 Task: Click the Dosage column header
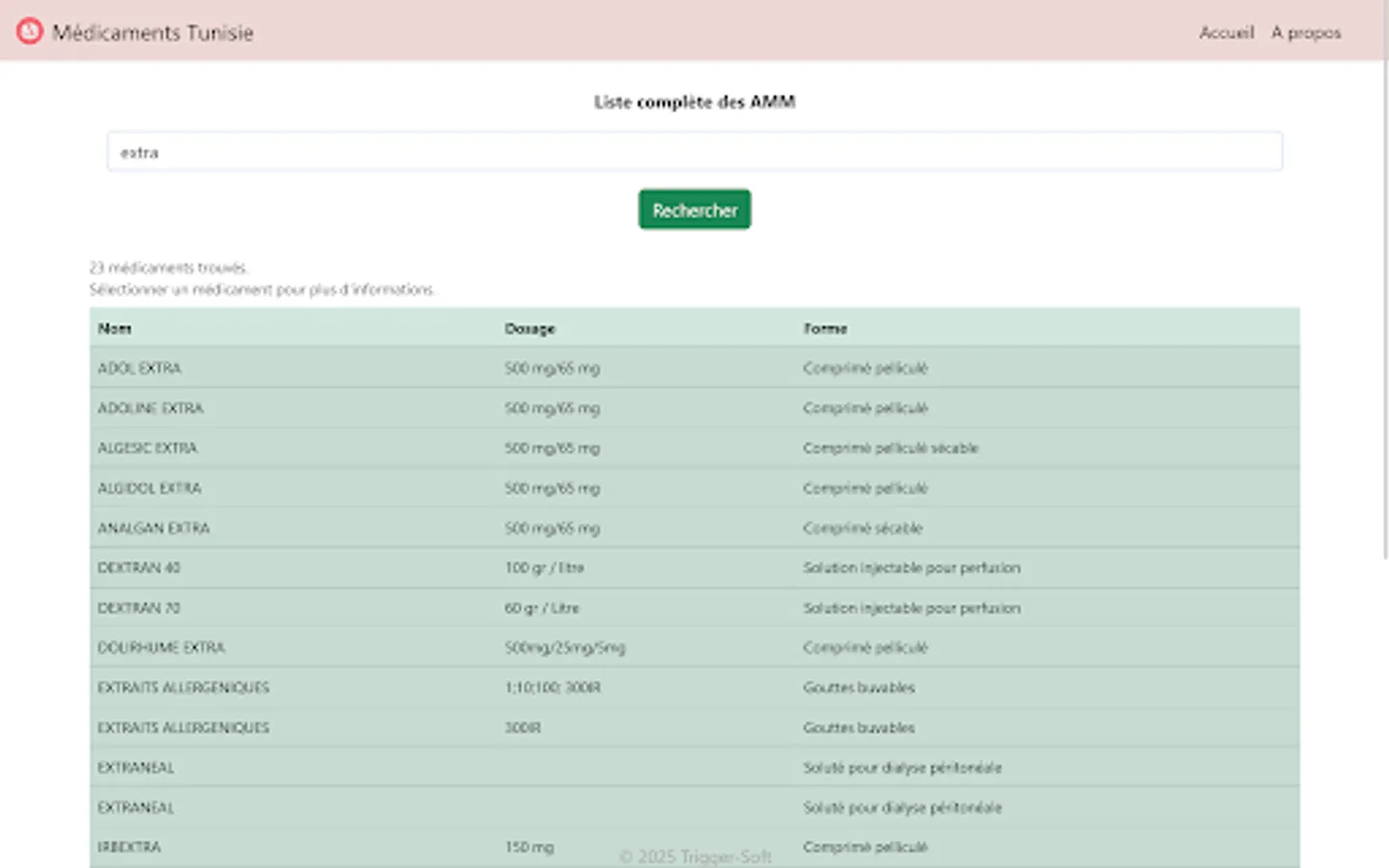pyautogui.click(x=530, y=328)
